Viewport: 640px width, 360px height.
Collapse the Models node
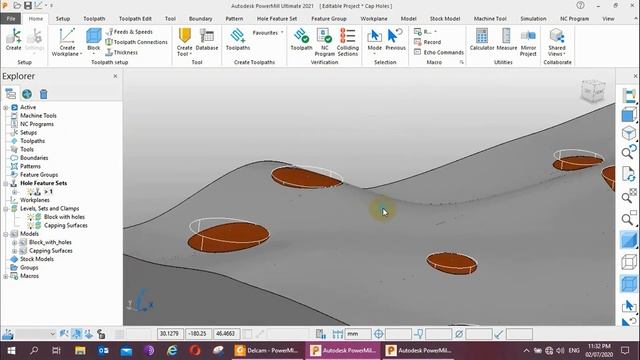(6, 234)
